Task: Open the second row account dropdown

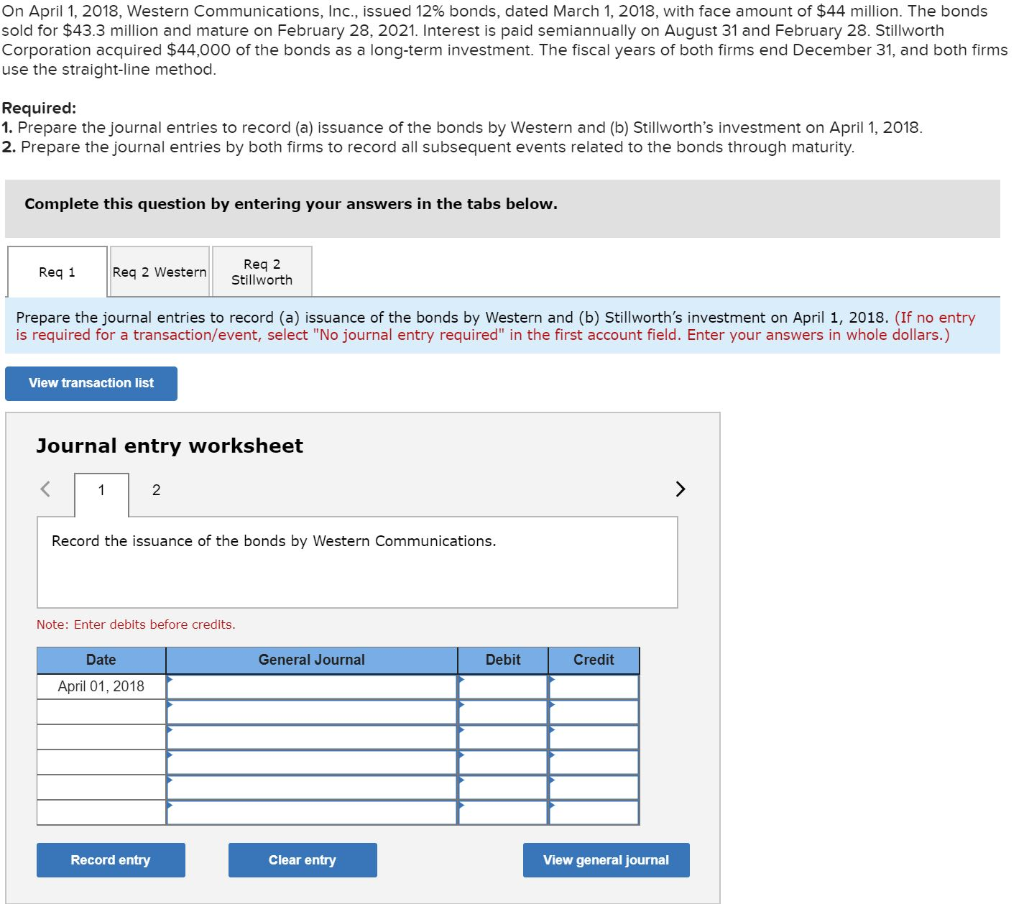Action: click(x=310, y=710)
